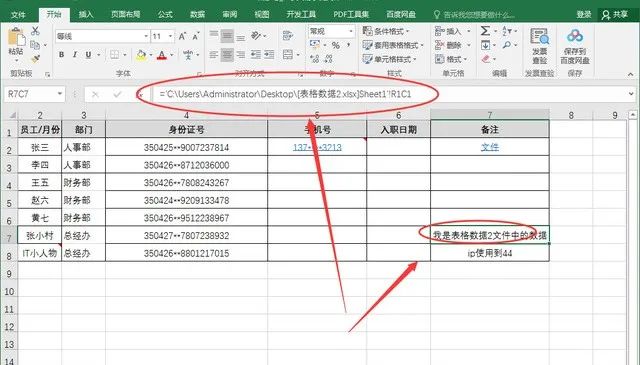
Task: Click the Name Box showing R7C7
Action: (x=34, y=94)
